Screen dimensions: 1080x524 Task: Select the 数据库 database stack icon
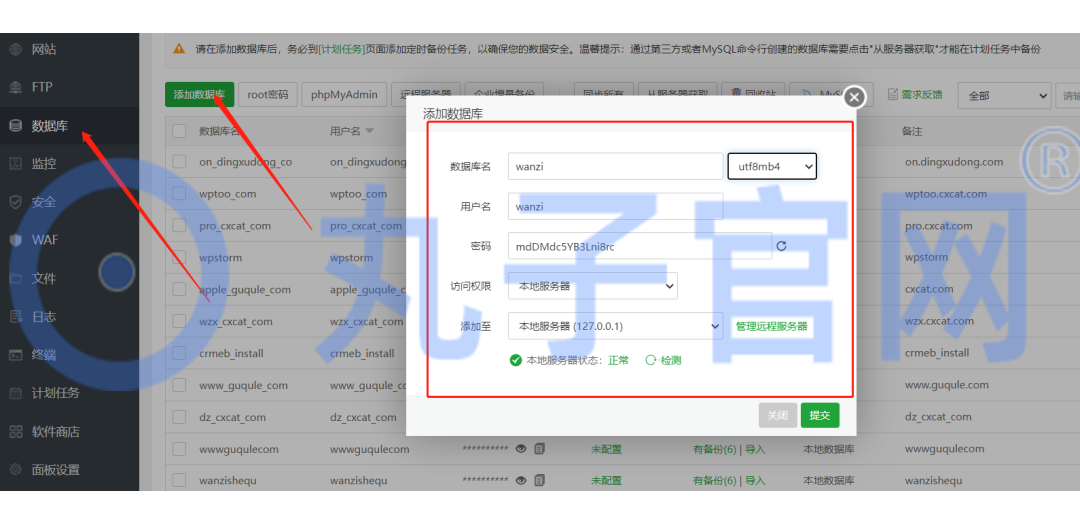point(16,126)
